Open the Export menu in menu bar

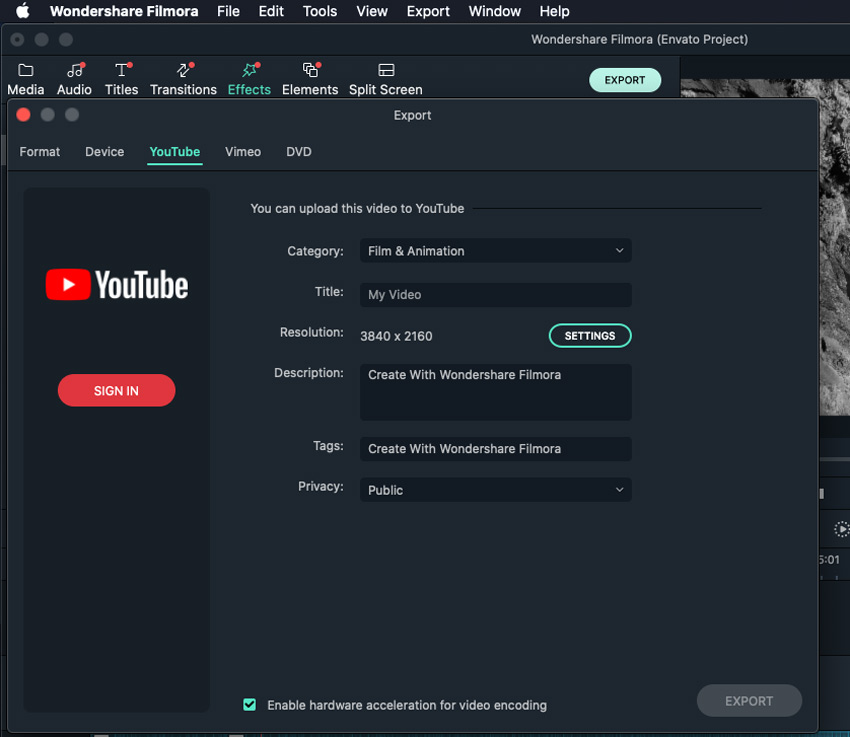(x=428, y=11)
